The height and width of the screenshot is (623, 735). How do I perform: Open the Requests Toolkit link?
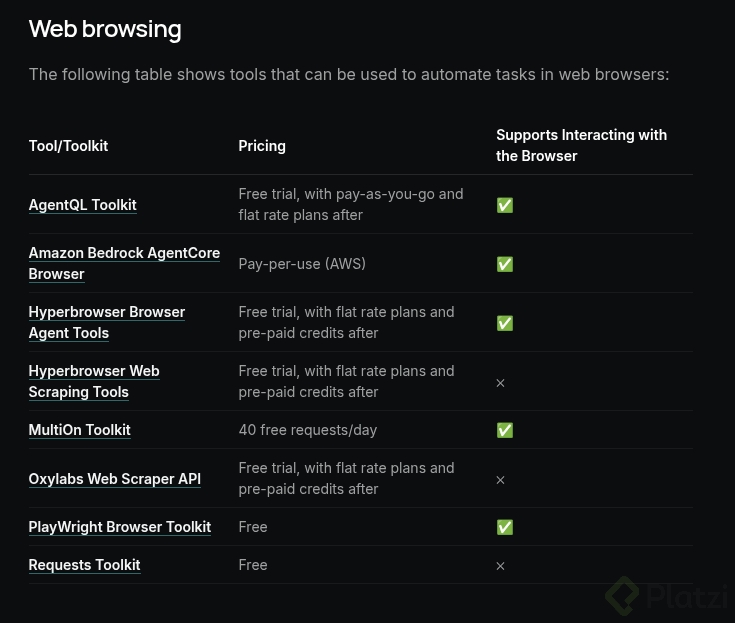84,565
